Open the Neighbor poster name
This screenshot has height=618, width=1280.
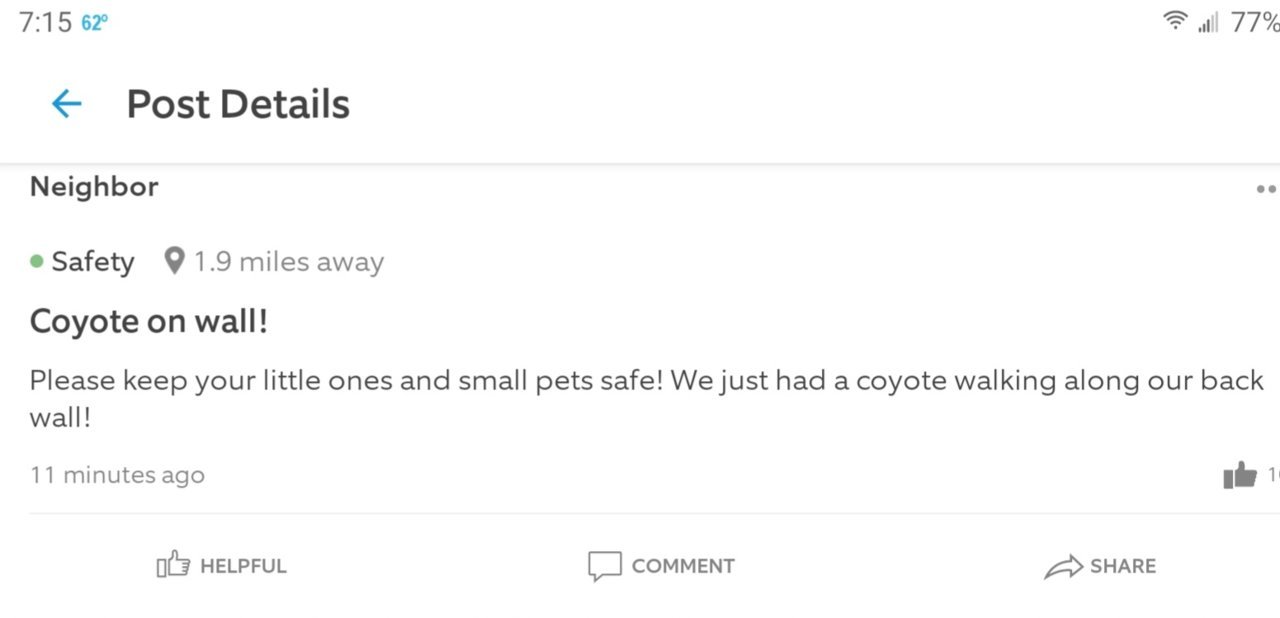(x=94, y=187)
